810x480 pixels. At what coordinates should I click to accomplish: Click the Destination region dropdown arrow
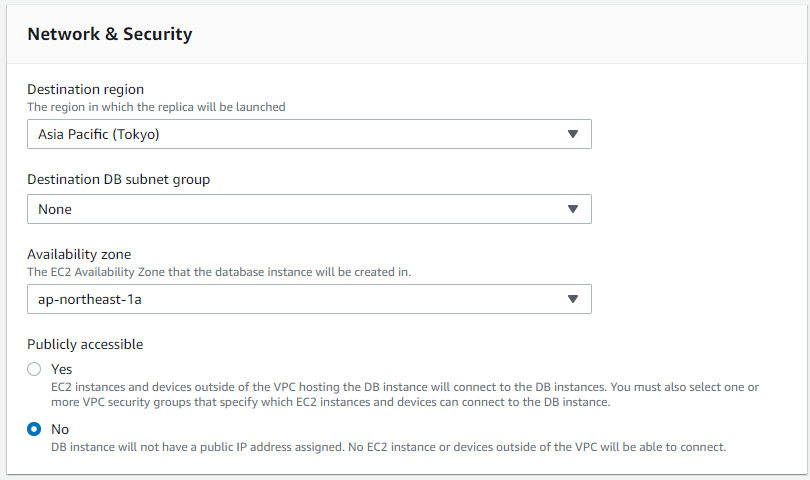tap(572, 134)
